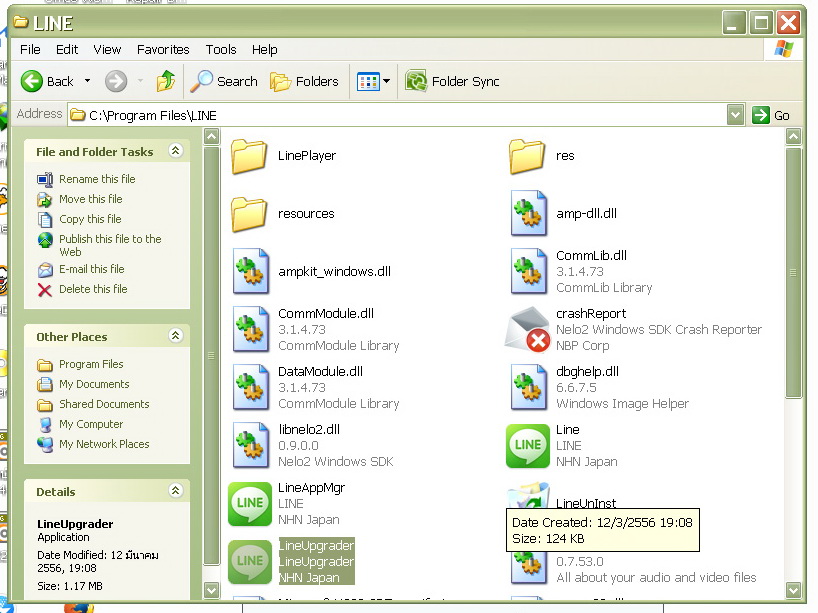818x613 pixels.
Task: Select DataModule.dll file icon
Action: [251, 387]
